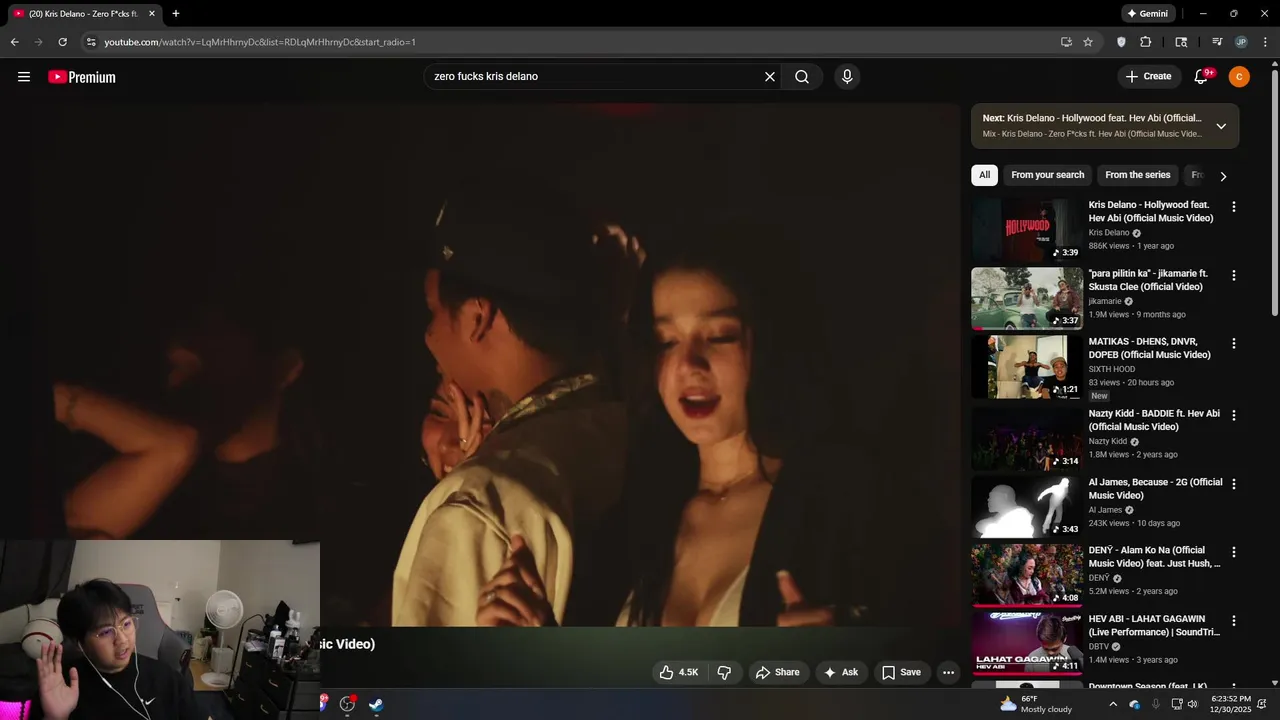Go forward in the browser
The width and height of the screenshot is (1280, 720).
tap(39, 42)
